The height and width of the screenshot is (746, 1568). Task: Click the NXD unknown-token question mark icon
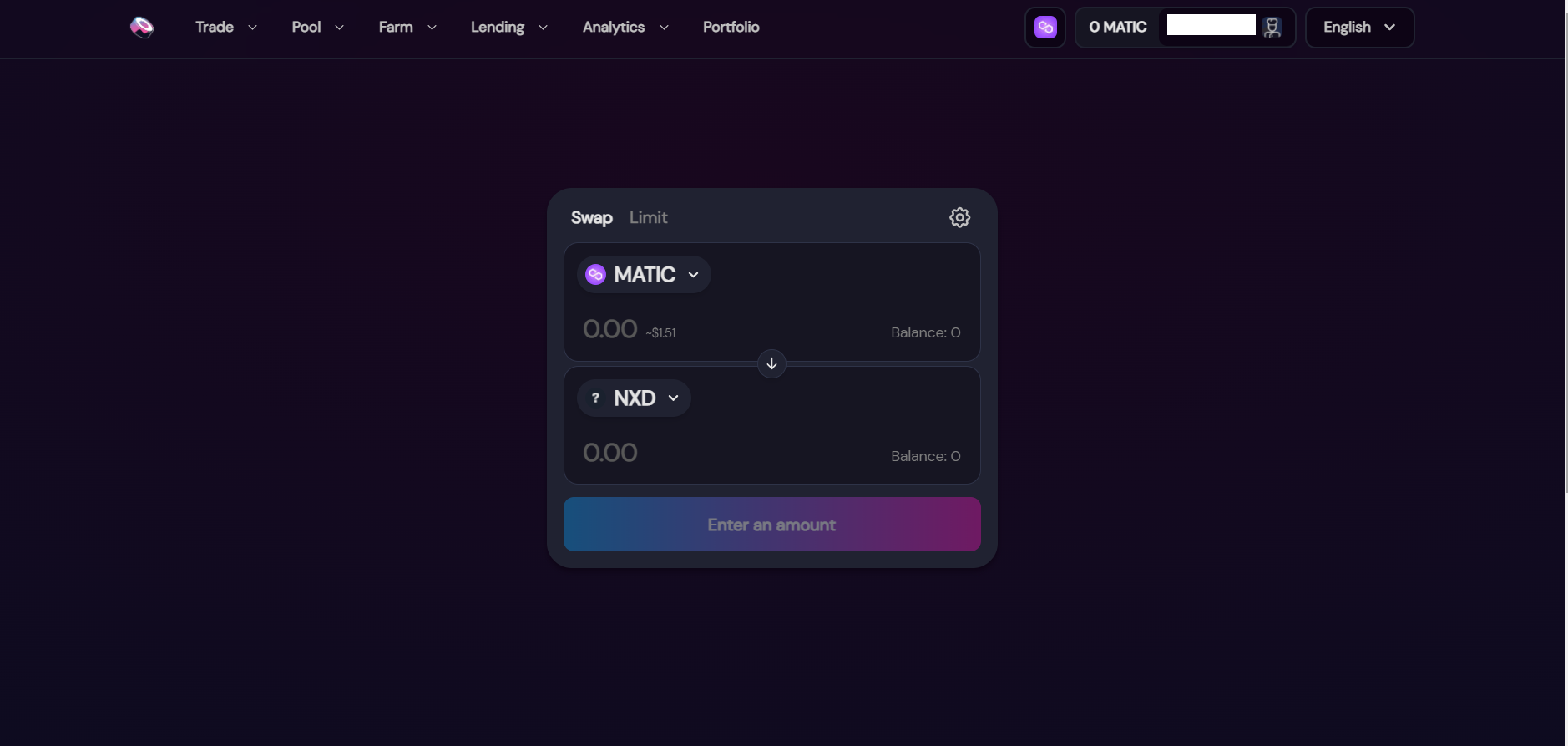pos(595,398)
